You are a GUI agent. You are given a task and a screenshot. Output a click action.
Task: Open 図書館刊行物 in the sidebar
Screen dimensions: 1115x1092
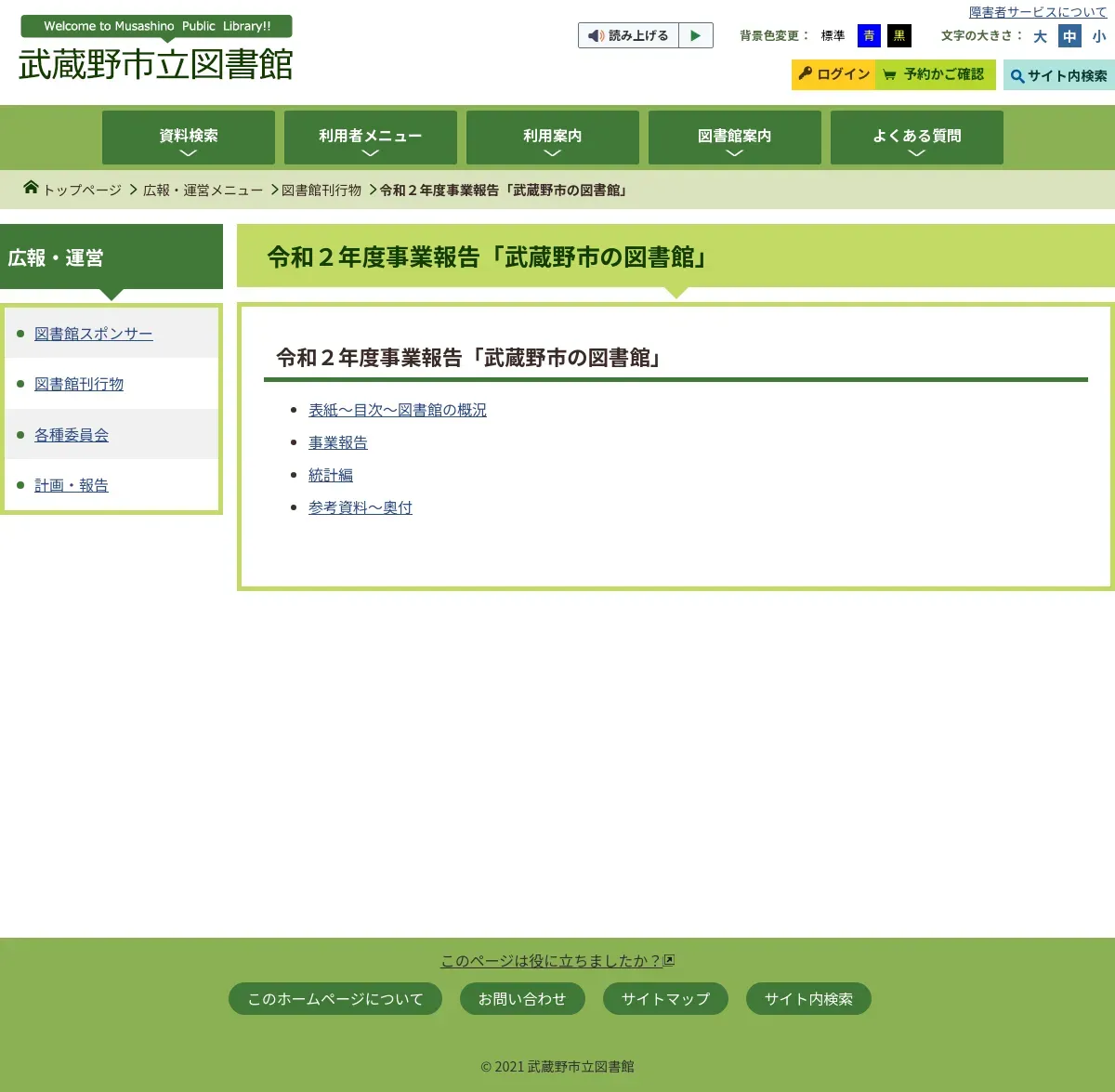click(x=79, y=384)
